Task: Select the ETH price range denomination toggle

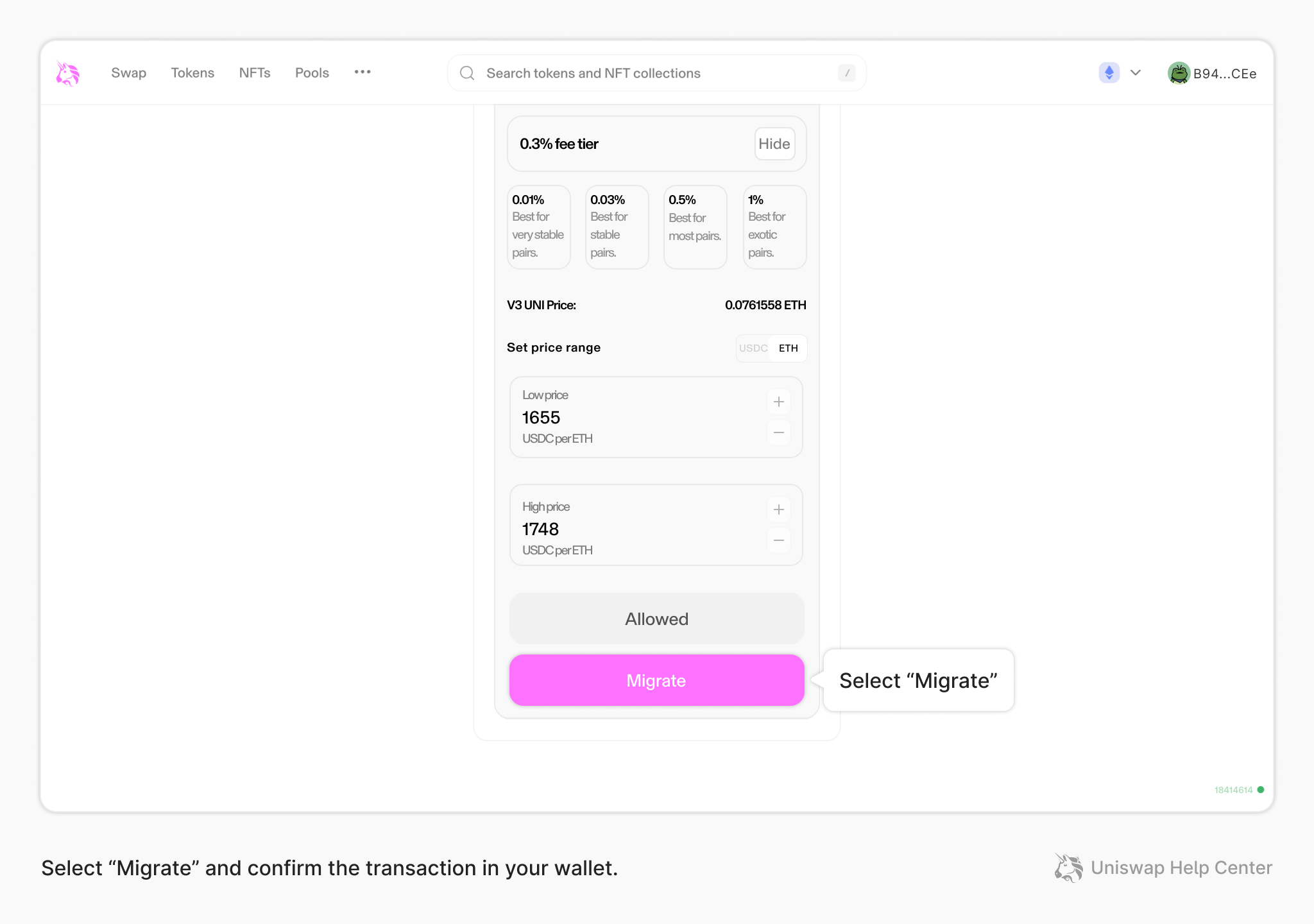Action: 789,348
